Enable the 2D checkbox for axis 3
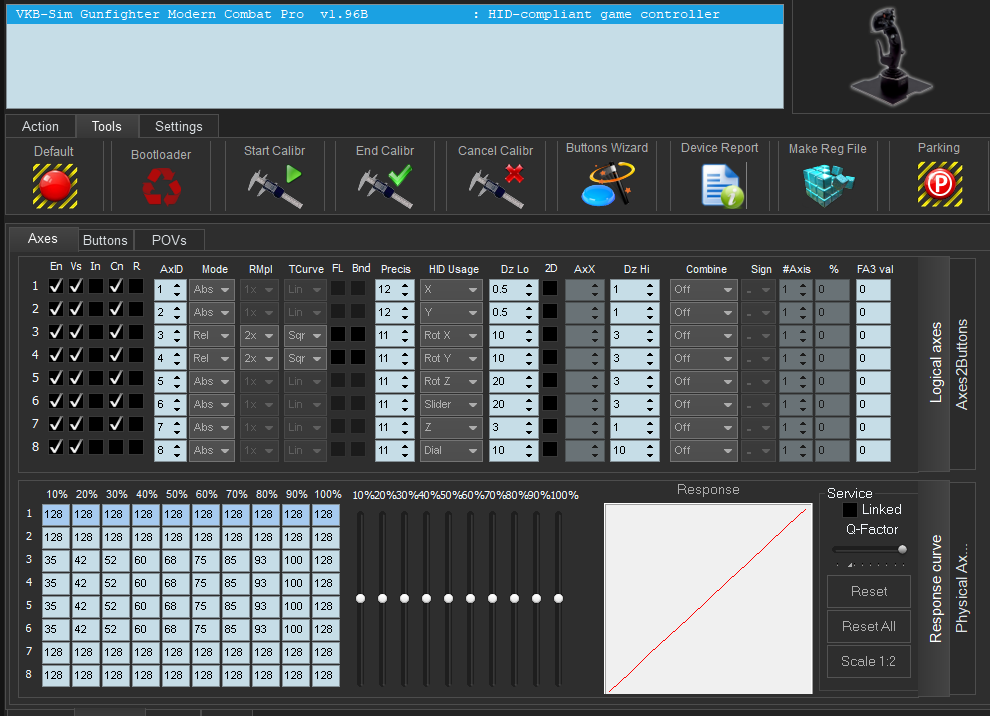The width and height of the screenshot is (990, 716). 551,334
